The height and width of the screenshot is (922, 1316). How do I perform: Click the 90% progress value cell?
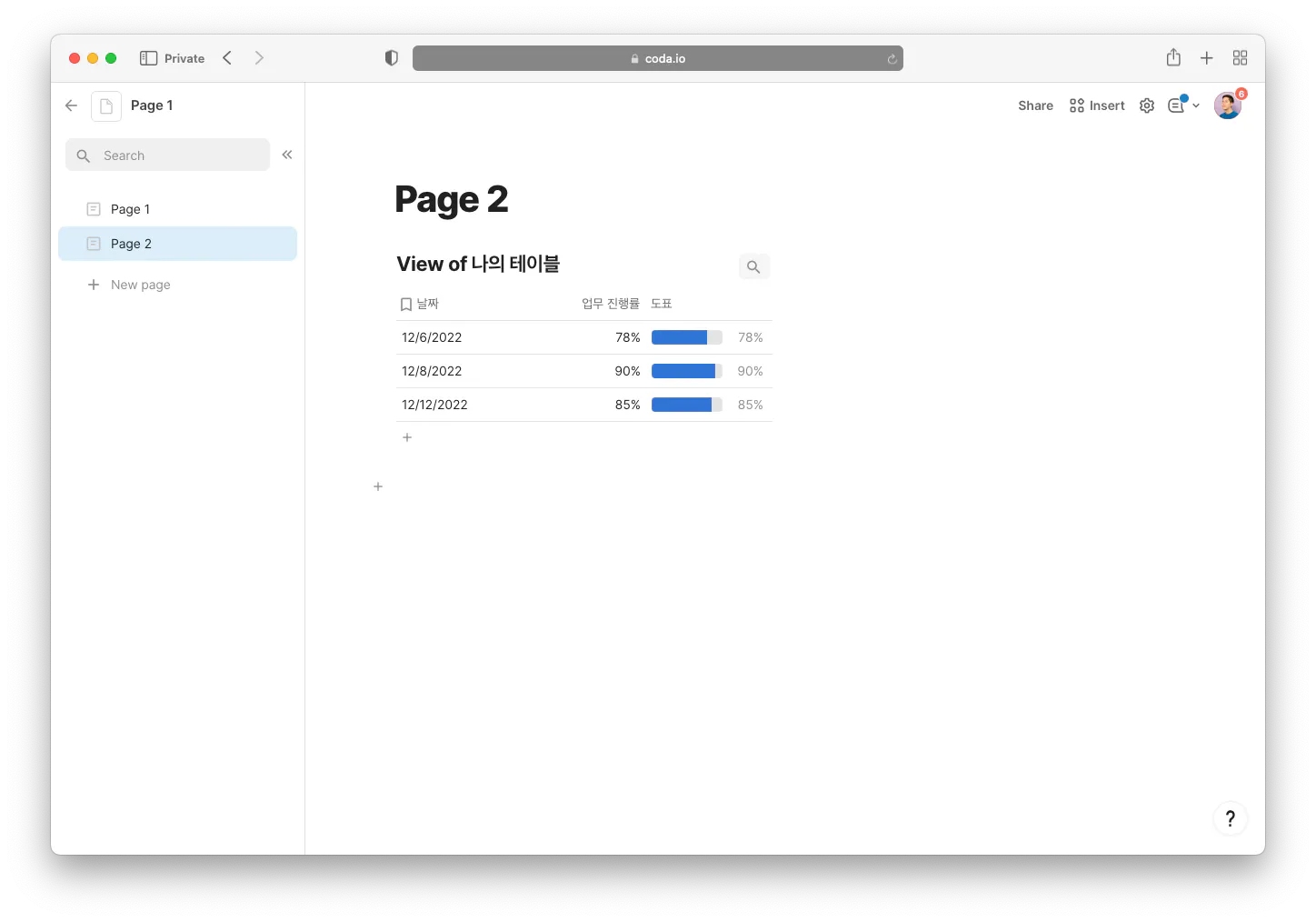coord(628,371)
